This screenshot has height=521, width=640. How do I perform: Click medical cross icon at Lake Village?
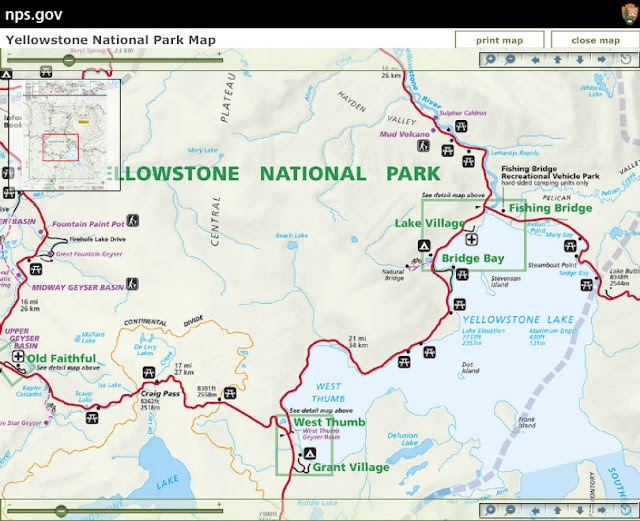pos(471,239)
